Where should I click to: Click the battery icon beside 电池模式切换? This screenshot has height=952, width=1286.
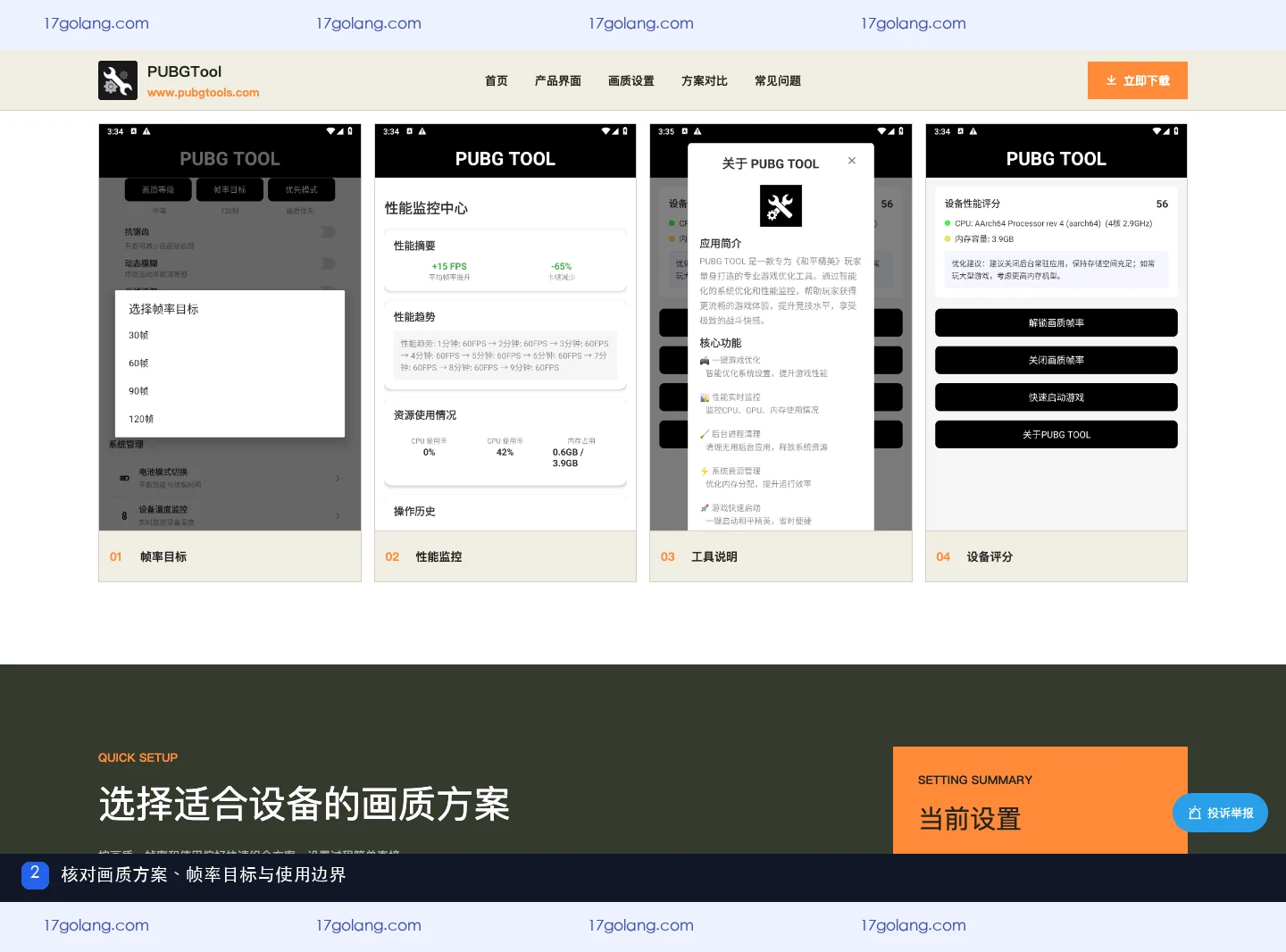[124, 478]
